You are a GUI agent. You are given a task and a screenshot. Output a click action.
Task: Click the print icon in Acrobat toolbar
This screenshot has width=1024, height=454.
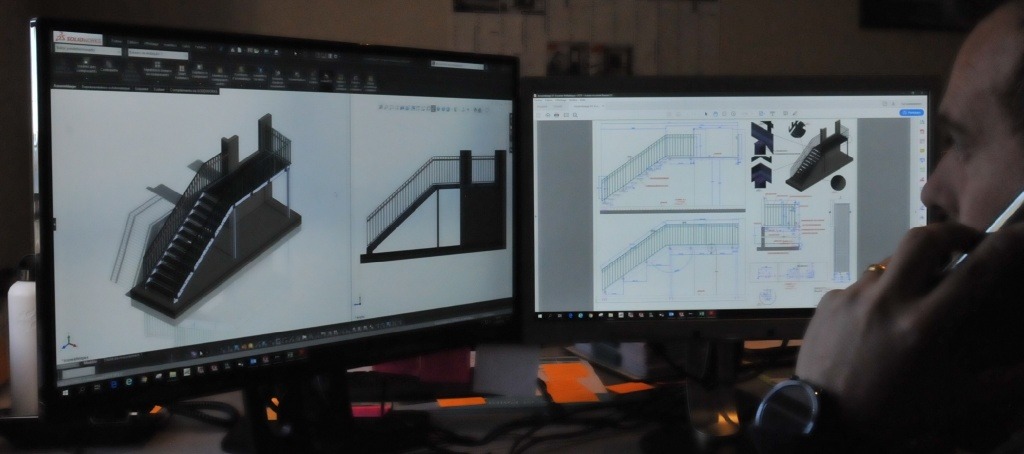click(556, 115)
